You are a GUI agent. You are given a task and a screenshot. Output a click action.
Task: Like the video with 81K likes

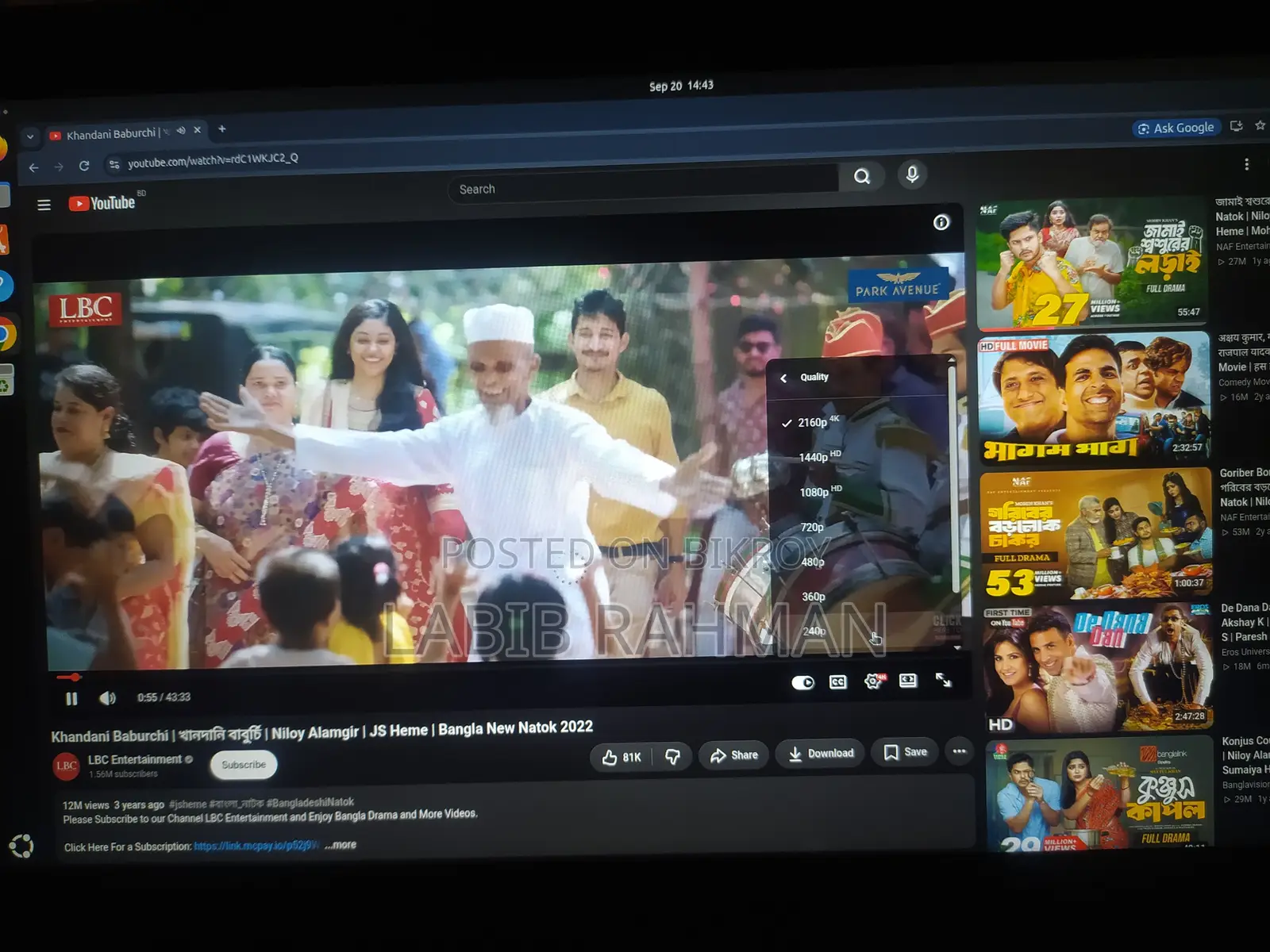622,758
